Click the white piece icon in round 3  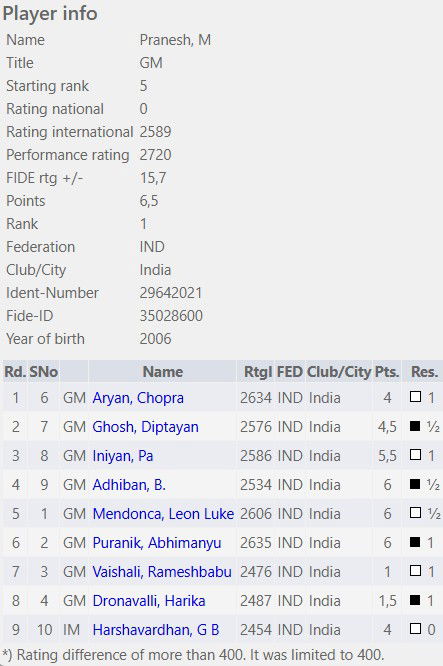(x=415, y=454)
